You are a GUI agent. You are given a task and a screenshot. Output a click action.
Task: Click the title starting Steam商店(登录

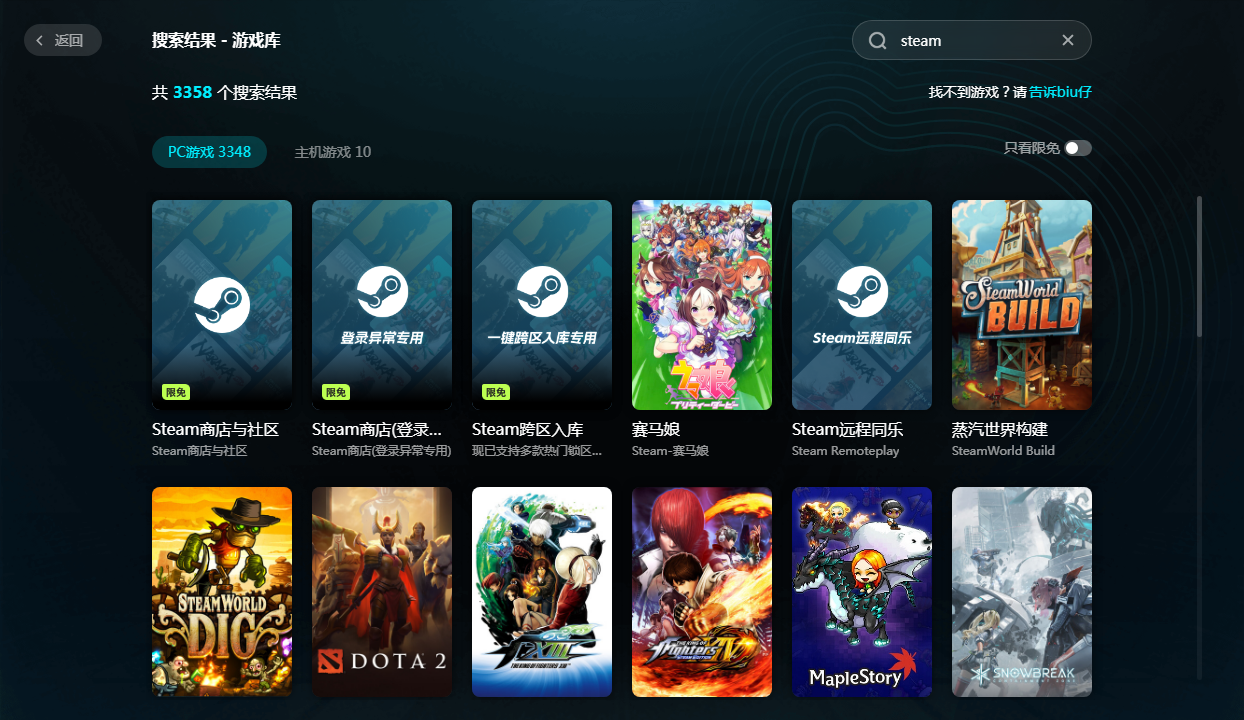(x=377, y=430)
